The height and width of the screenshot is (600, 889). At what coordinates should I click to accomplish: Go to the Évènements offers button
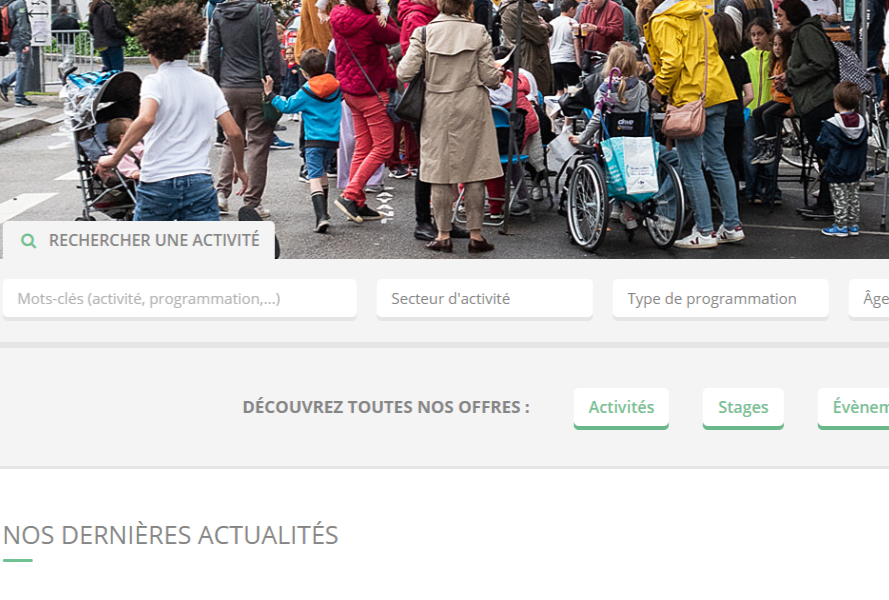[854, 408]
